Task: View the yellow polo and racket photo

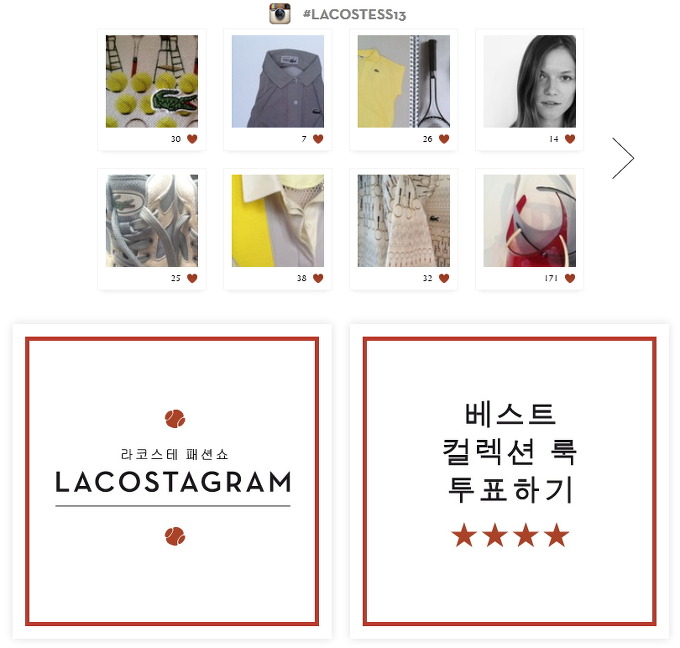Action: 404,81
